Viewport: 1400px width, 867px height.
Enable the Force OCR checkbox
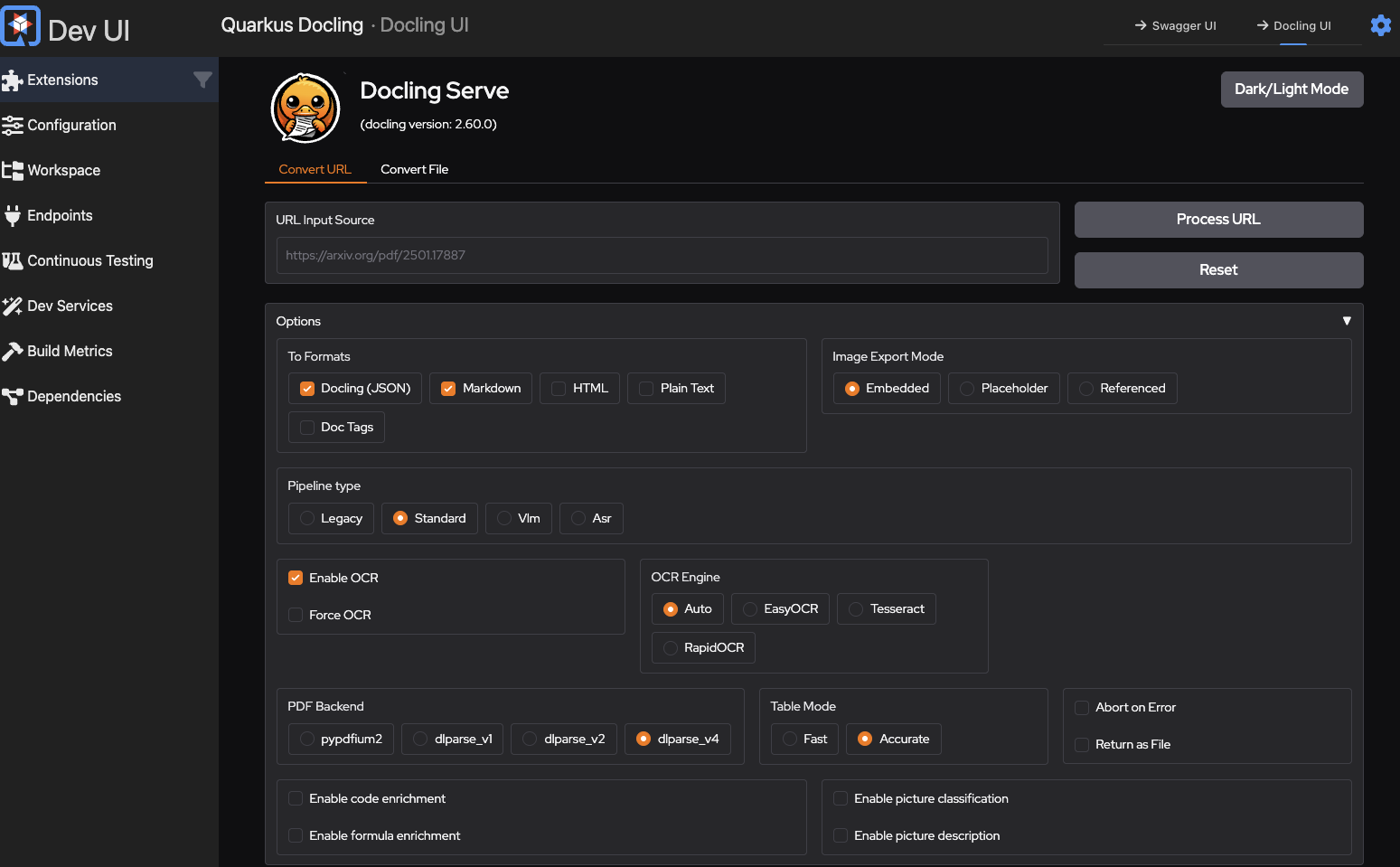pyautogui.click(x=295, y=615)
